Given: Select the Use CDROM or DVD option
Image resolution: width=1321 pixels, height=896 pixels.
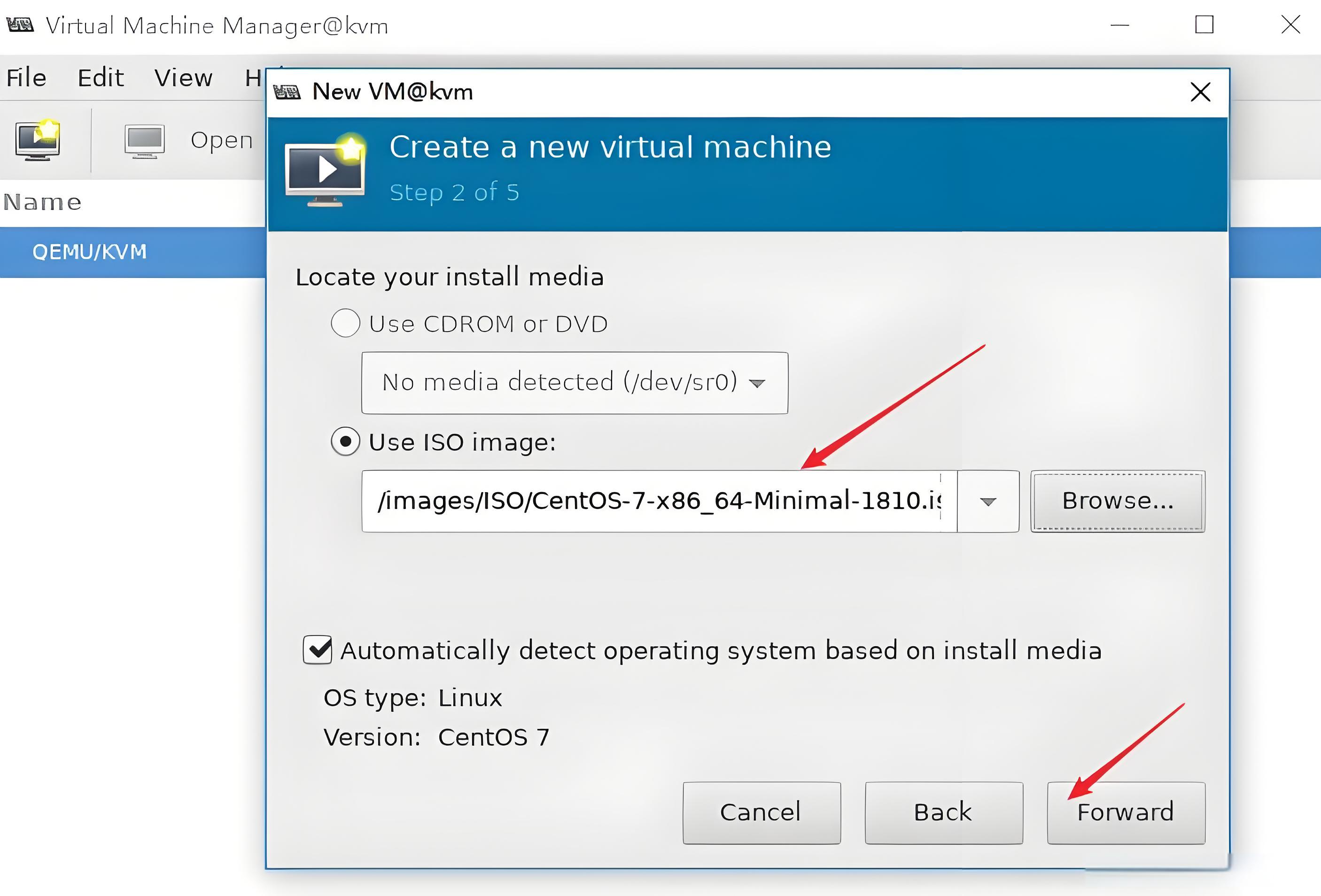Looking at the screenshot, I should 346,323.
